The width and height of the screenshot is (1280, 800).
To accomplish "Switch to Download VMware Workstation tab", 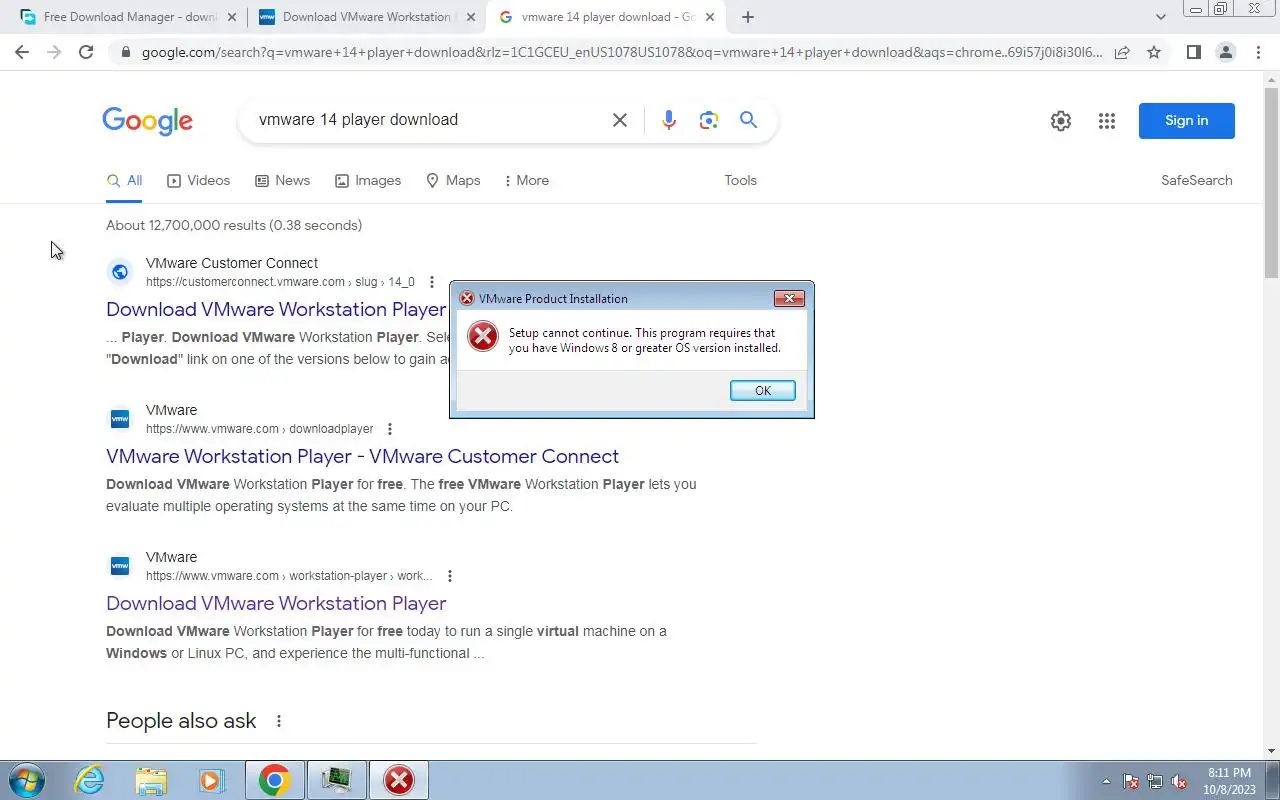I will (x=366, y=17).
